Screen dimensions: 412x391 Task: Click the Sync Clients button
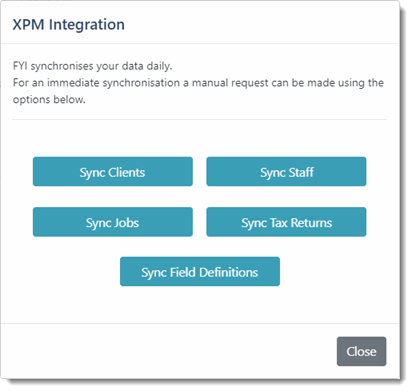point(113,172)
